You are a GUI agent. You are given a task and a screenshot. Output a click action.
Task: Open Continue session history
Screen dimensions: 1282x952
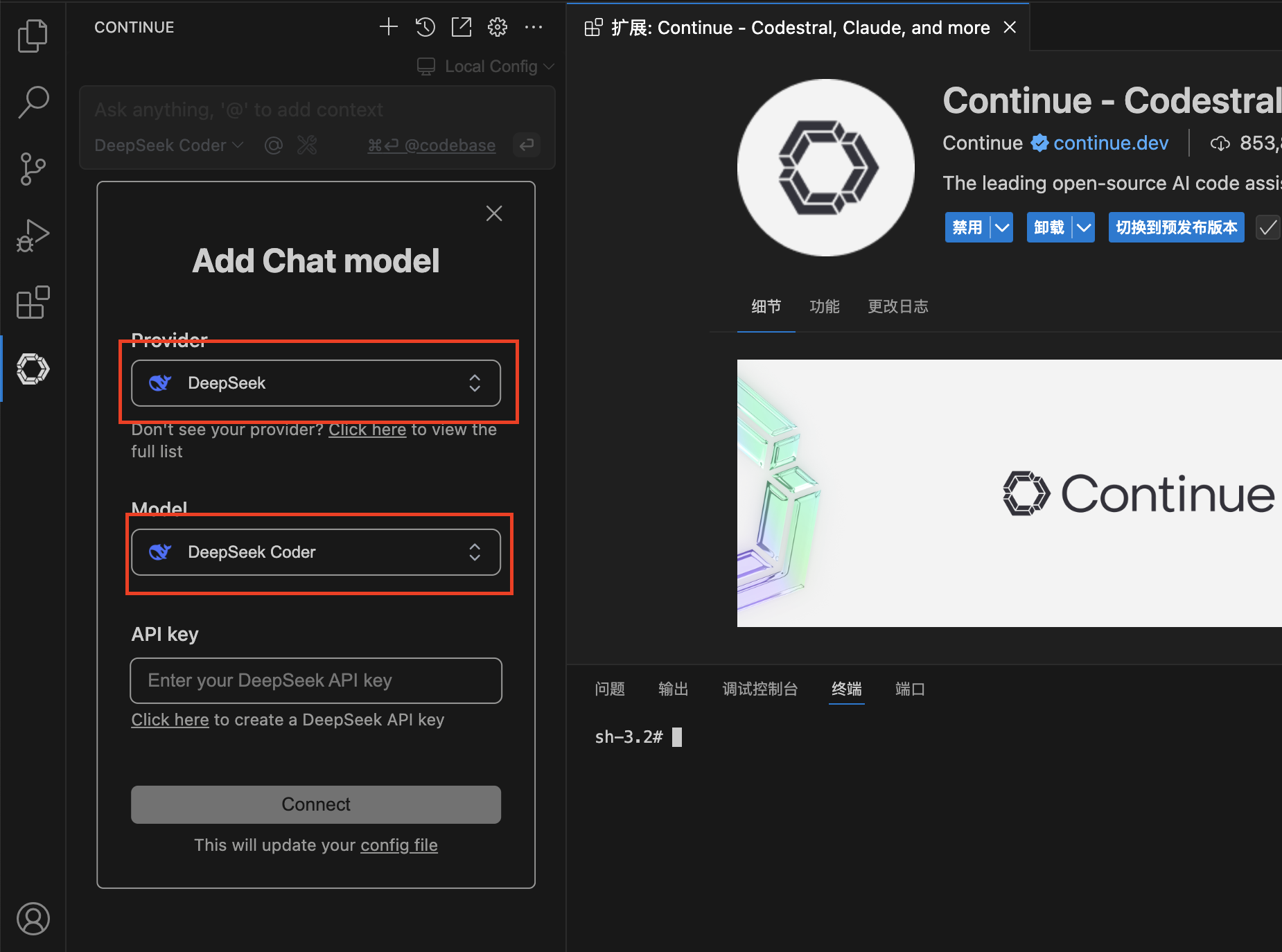click(x=425, y=27)
